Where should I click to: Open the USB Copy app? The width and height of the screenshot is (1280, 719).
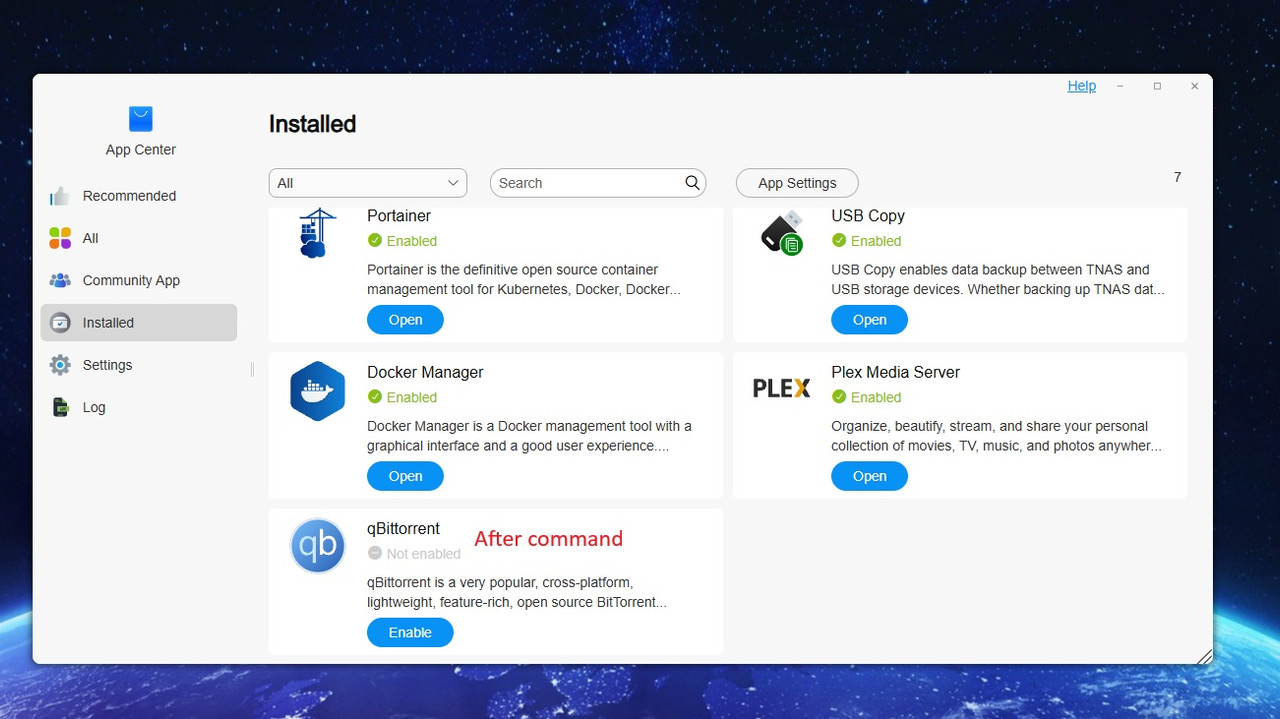pyautogui.click(x=869, y=320)
